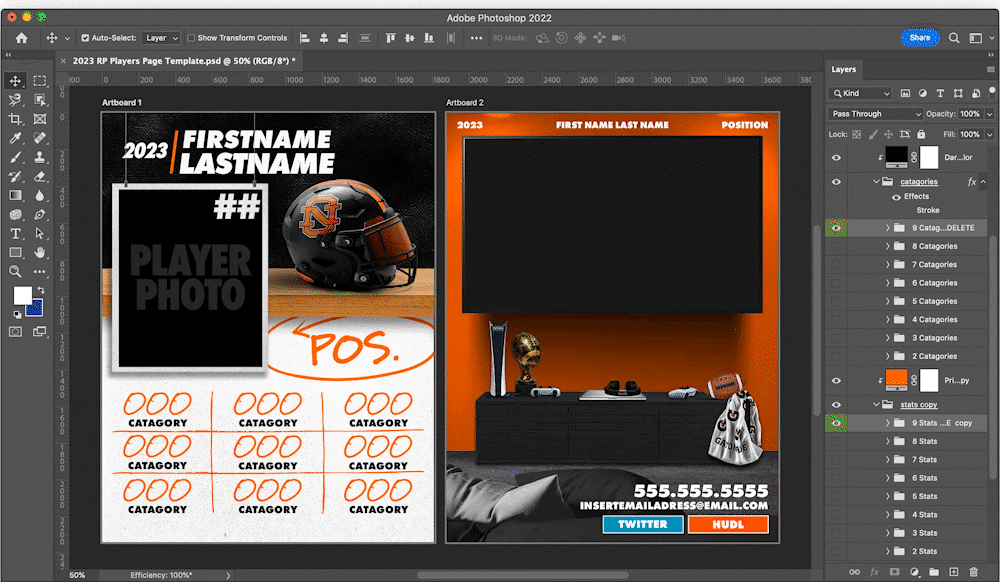Filter layers by adjustment layer icon
Screen dimensions: 1000x582
pos(922,93)
